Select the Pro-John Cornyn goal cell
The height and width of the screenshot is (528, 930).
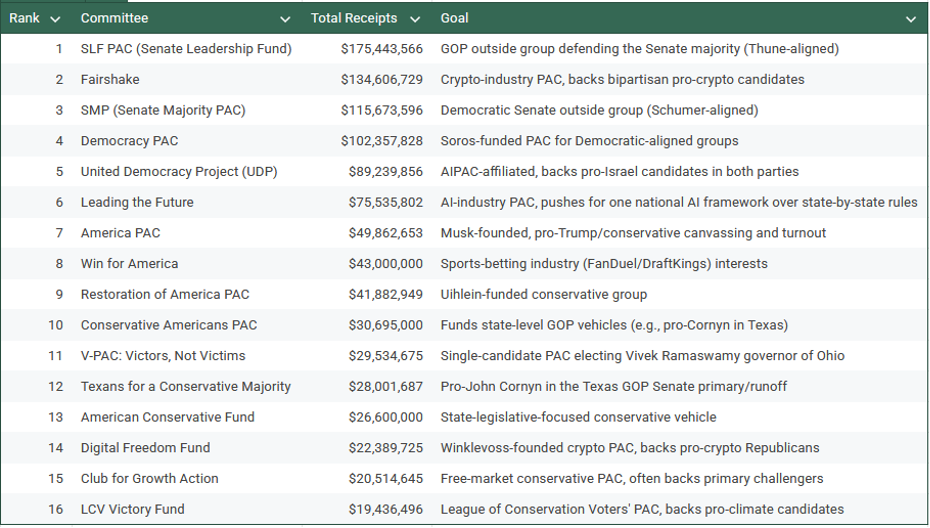click(680, 387)
